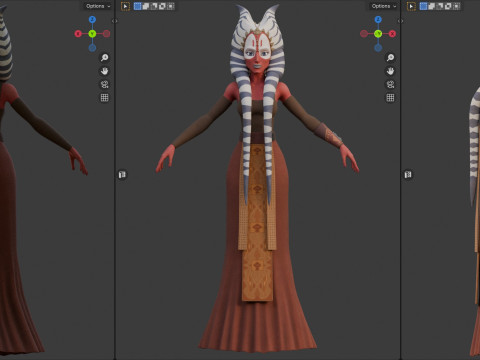The width and height of the screenshot is (480, 360).
Task: Click green Y axis on left viewport gizmo
Action: [92, 34]
